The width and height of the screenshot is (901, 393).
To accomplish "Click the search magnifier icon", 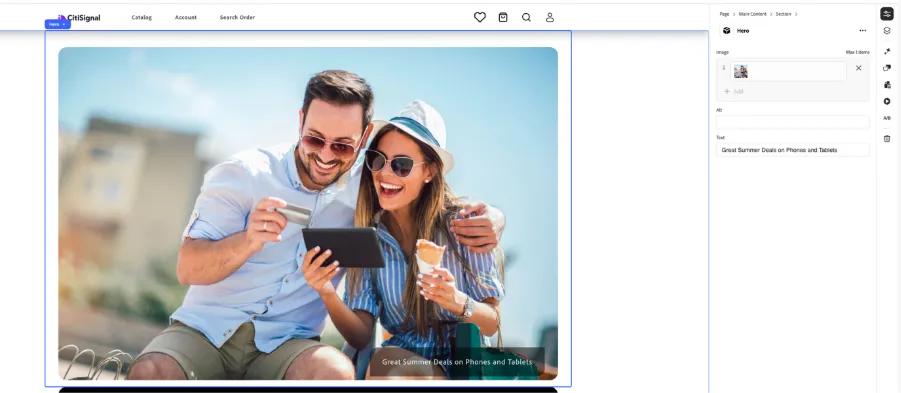I will 526,17.
